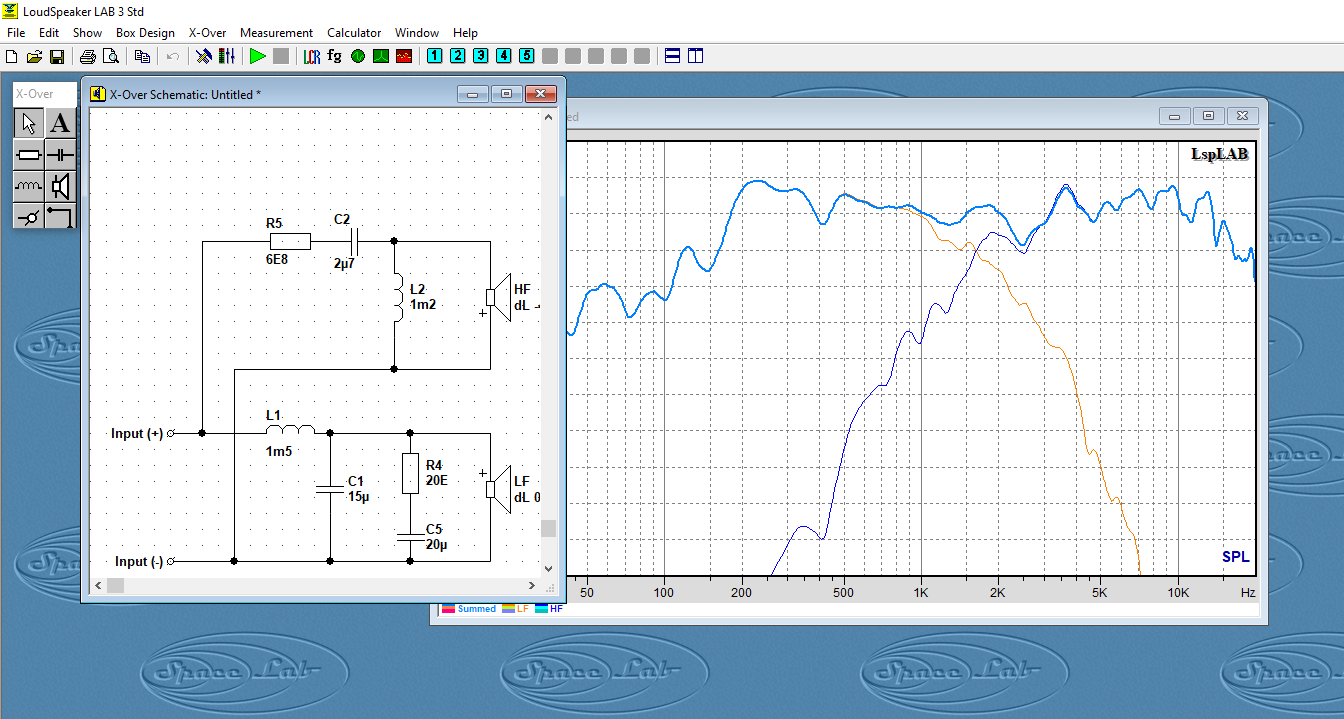1344x719 pixels.
Task: Toggle memory slot 5 button
Action: [526, 56]
